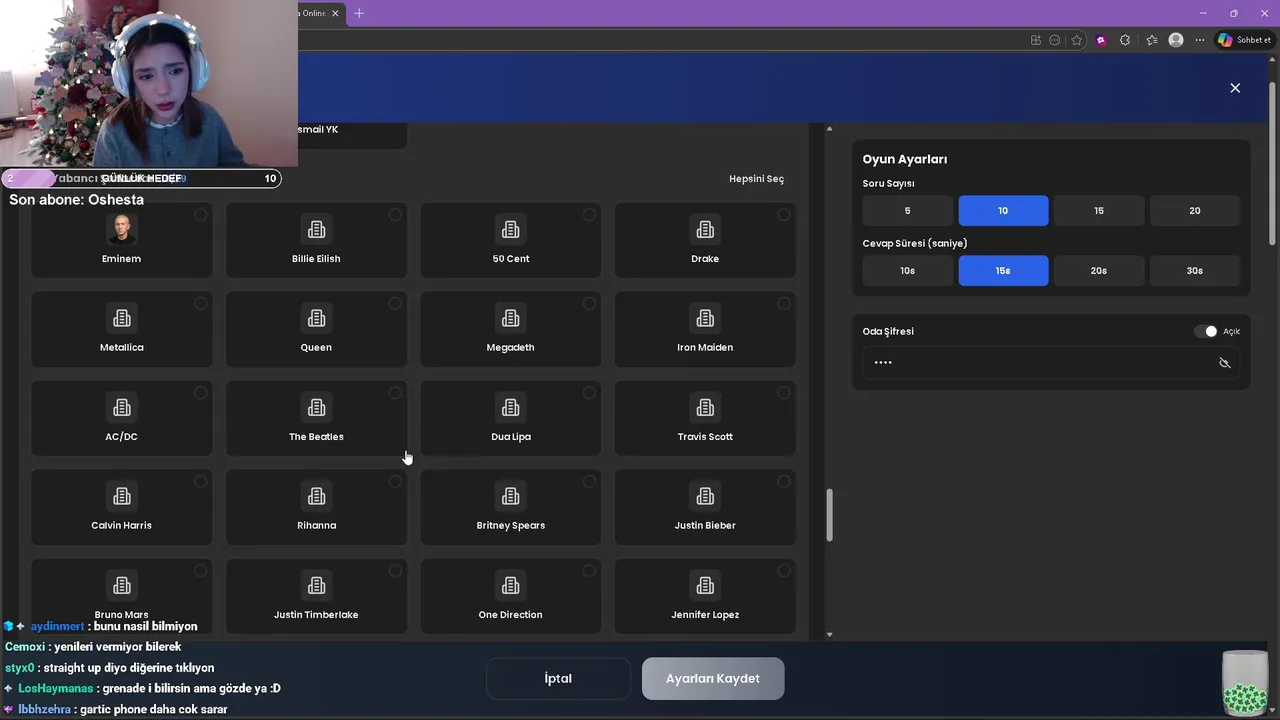Click the list scroll-down arrow
The width and height of the screenshot is (1280, 720).
pos(829,634)
